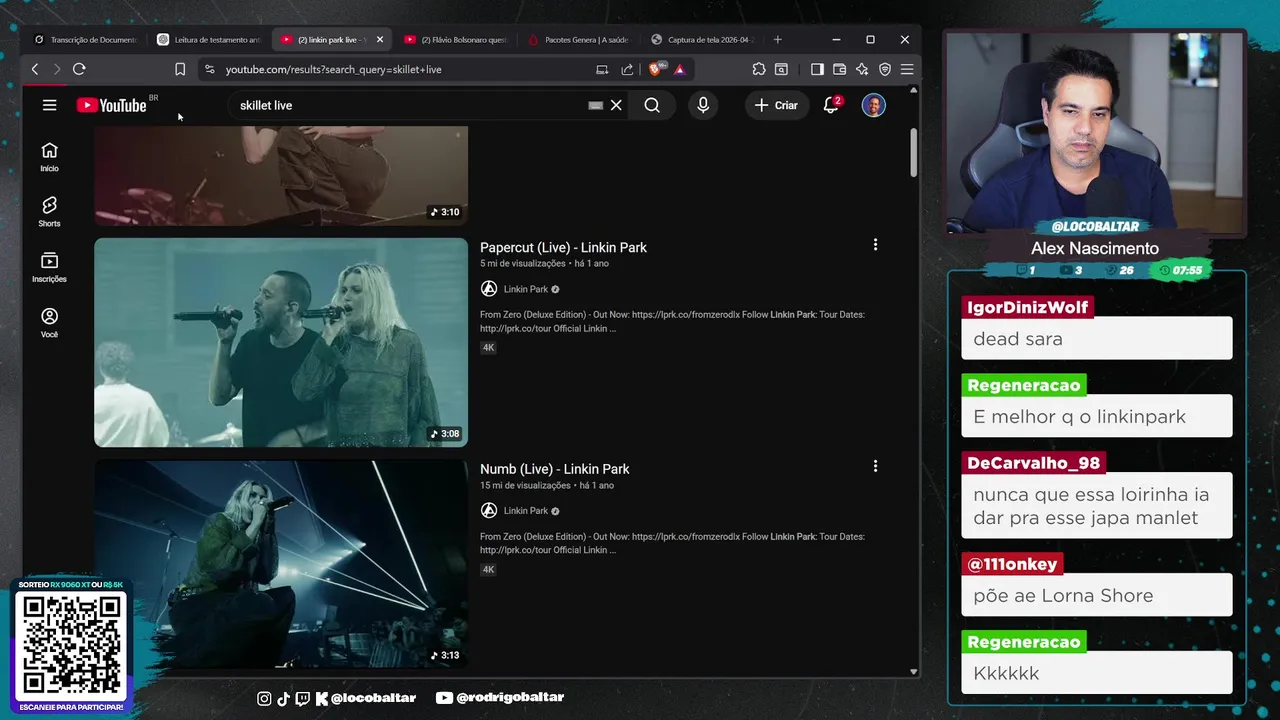Click the DeCarvalho_98 chat username
1280x720 pixels.
point(1033,463)
